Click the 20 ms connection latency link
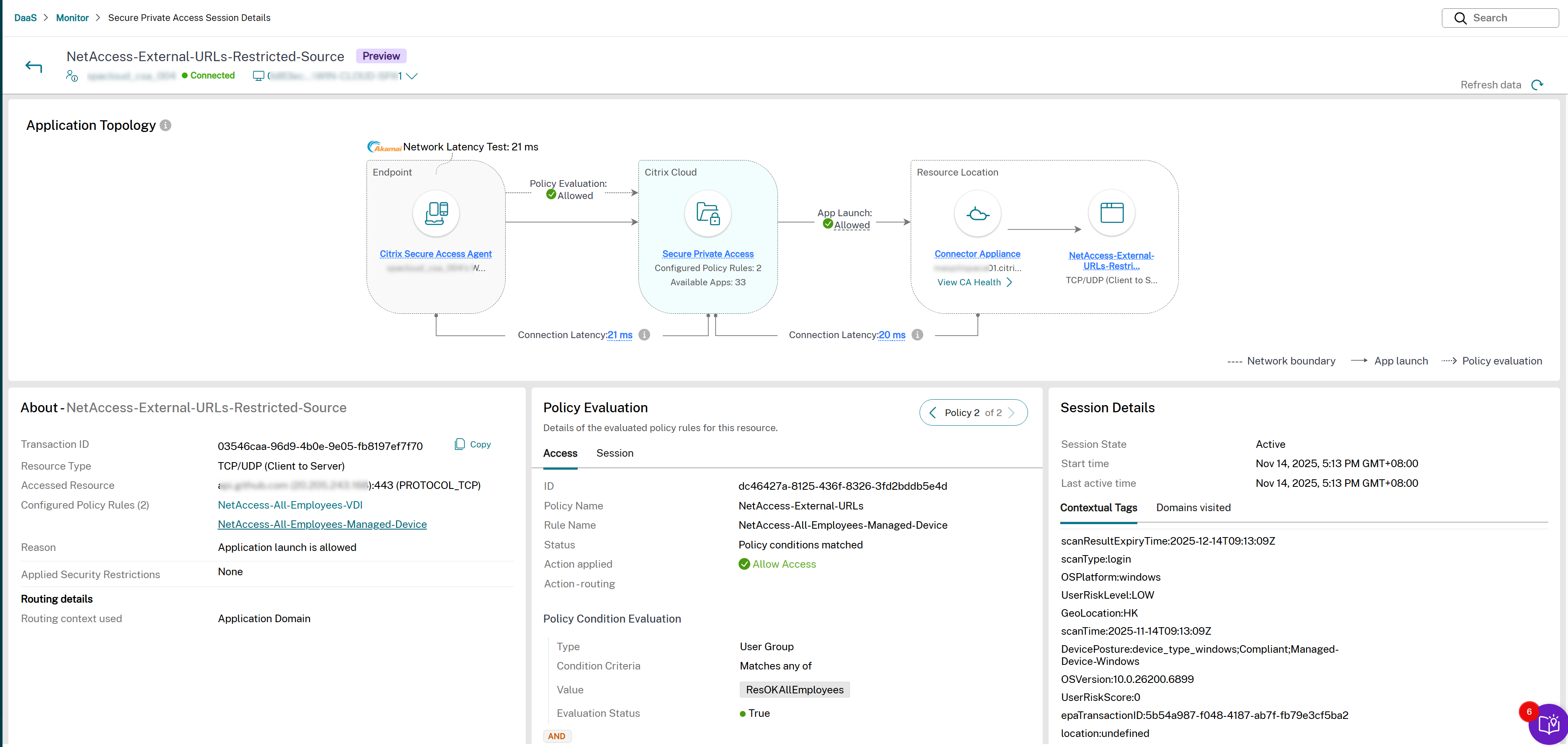Screen dimensions: 1568x747 pos(892,335)
